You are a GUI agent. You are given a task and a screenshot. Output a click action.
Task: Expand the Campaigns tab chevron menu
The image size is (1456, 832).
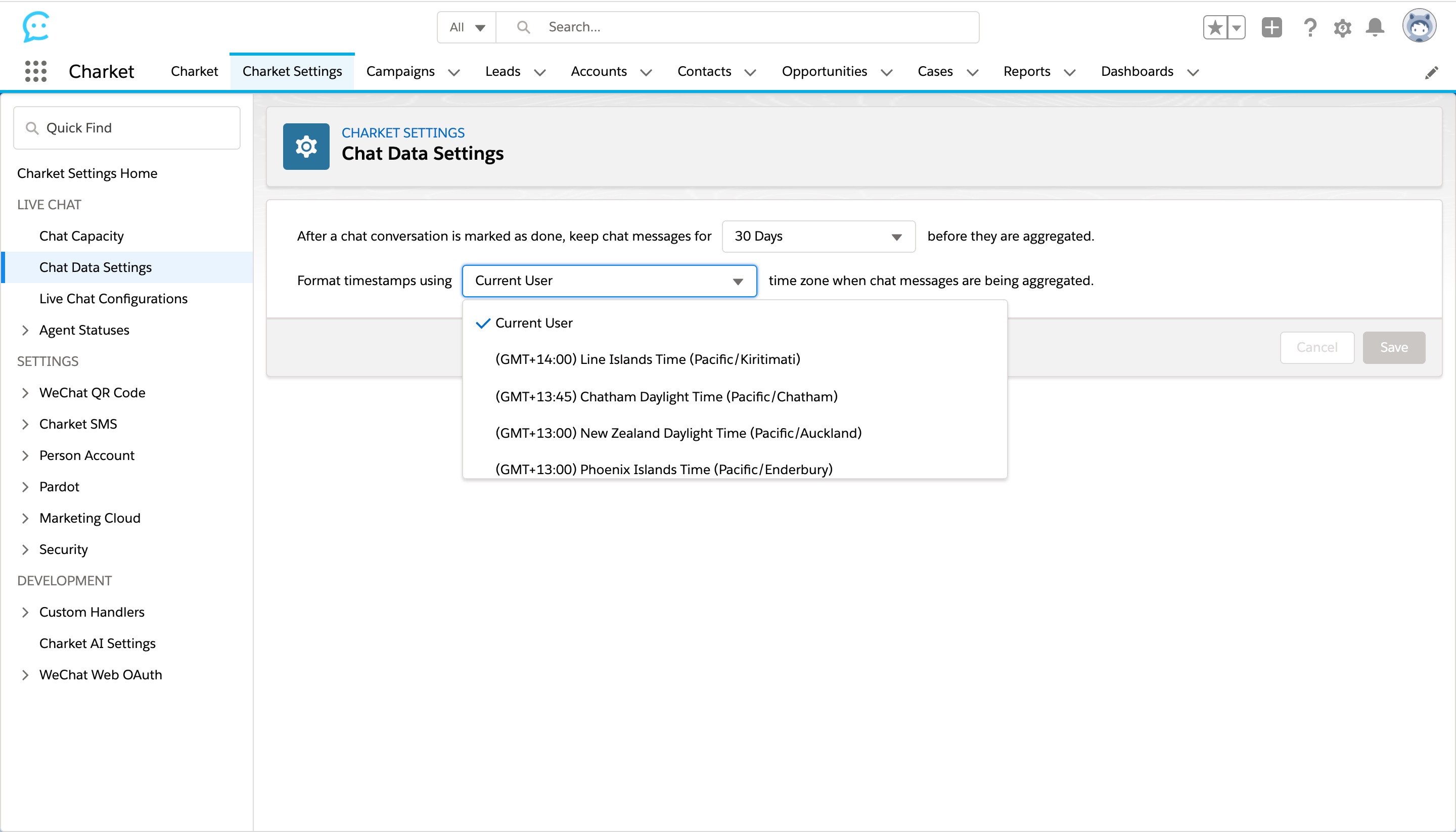454,73
